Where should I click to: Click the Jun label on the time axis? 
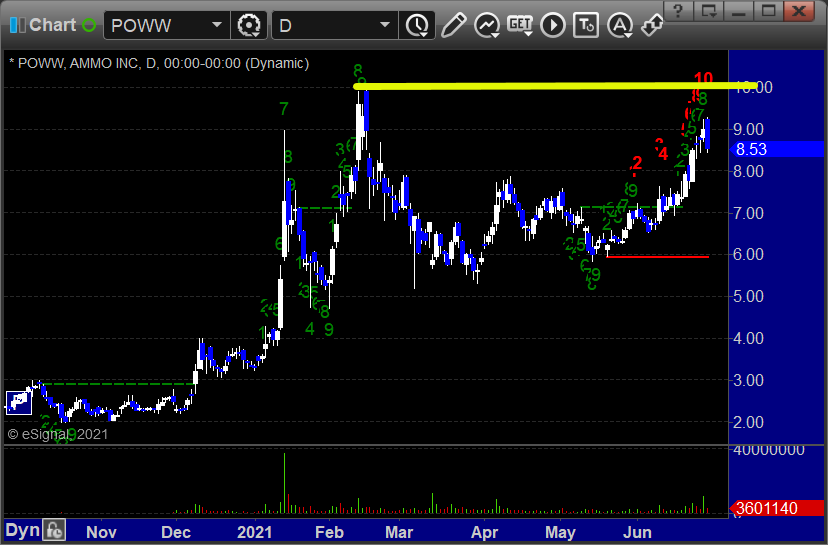click(x=637, y=532)
